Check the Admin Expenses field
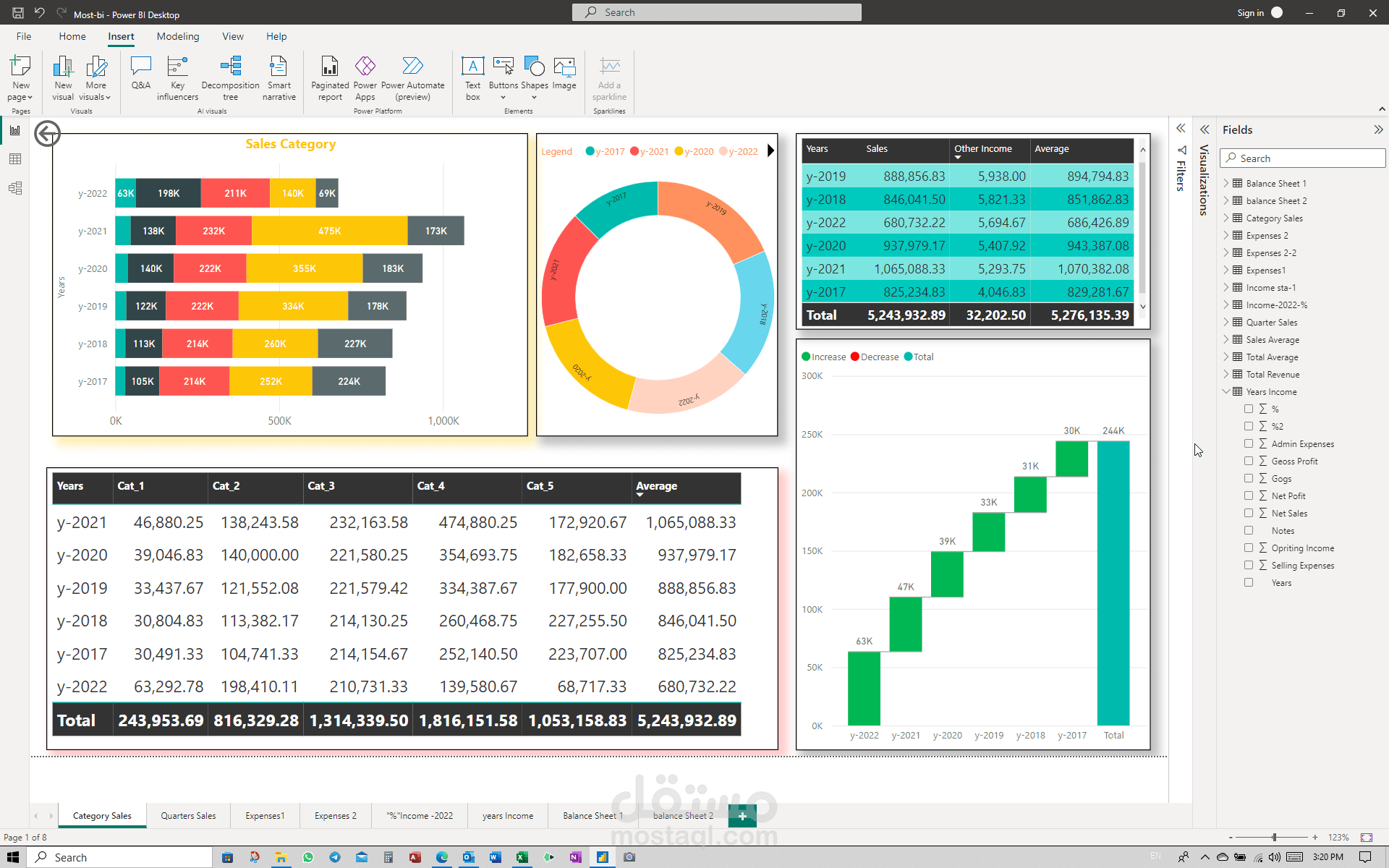1389x868 pixels. coord(1249,443)
